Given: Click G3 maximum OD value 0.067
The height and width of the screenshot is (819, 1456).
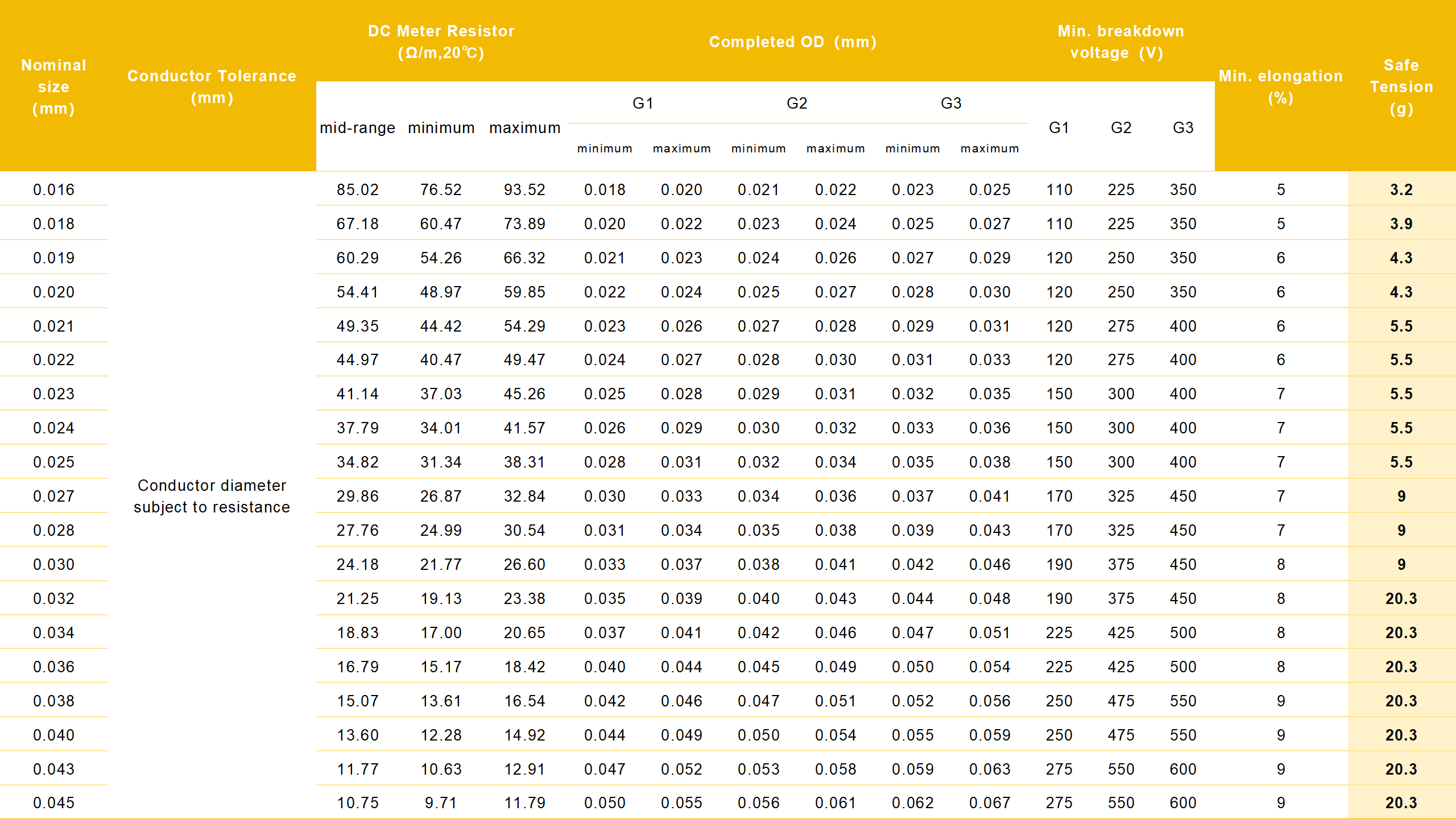Looking at the screenshot, I should tap(990, 803).
